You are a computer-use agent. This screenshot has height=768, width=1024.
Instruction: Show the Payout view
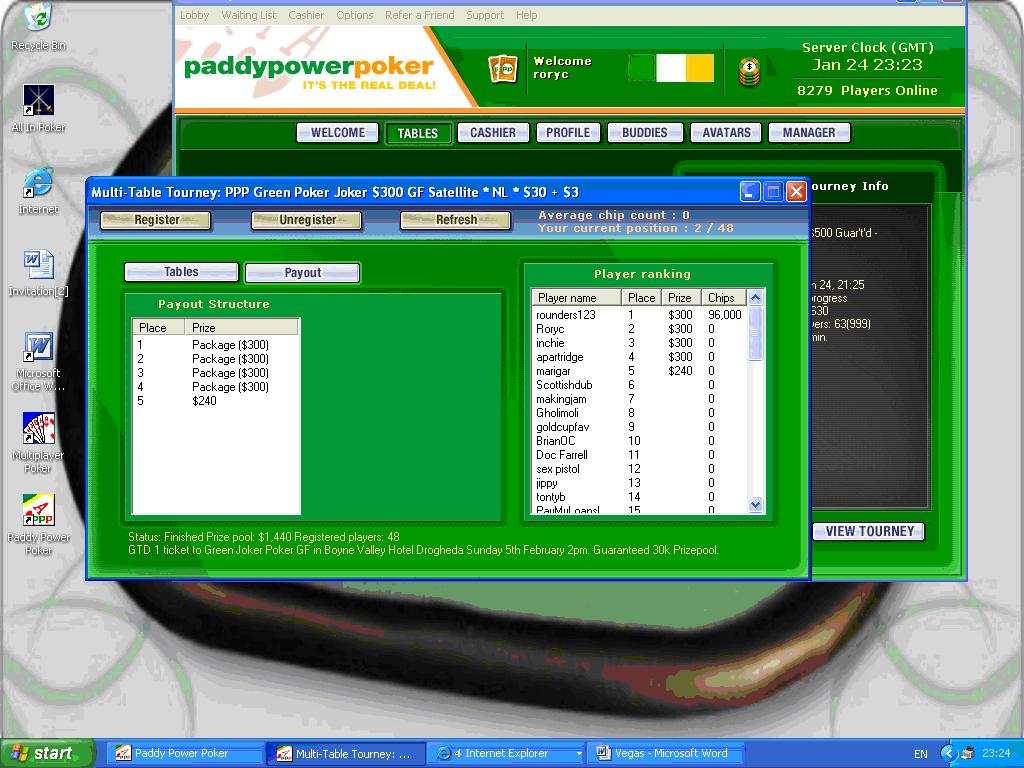[302, 273]
